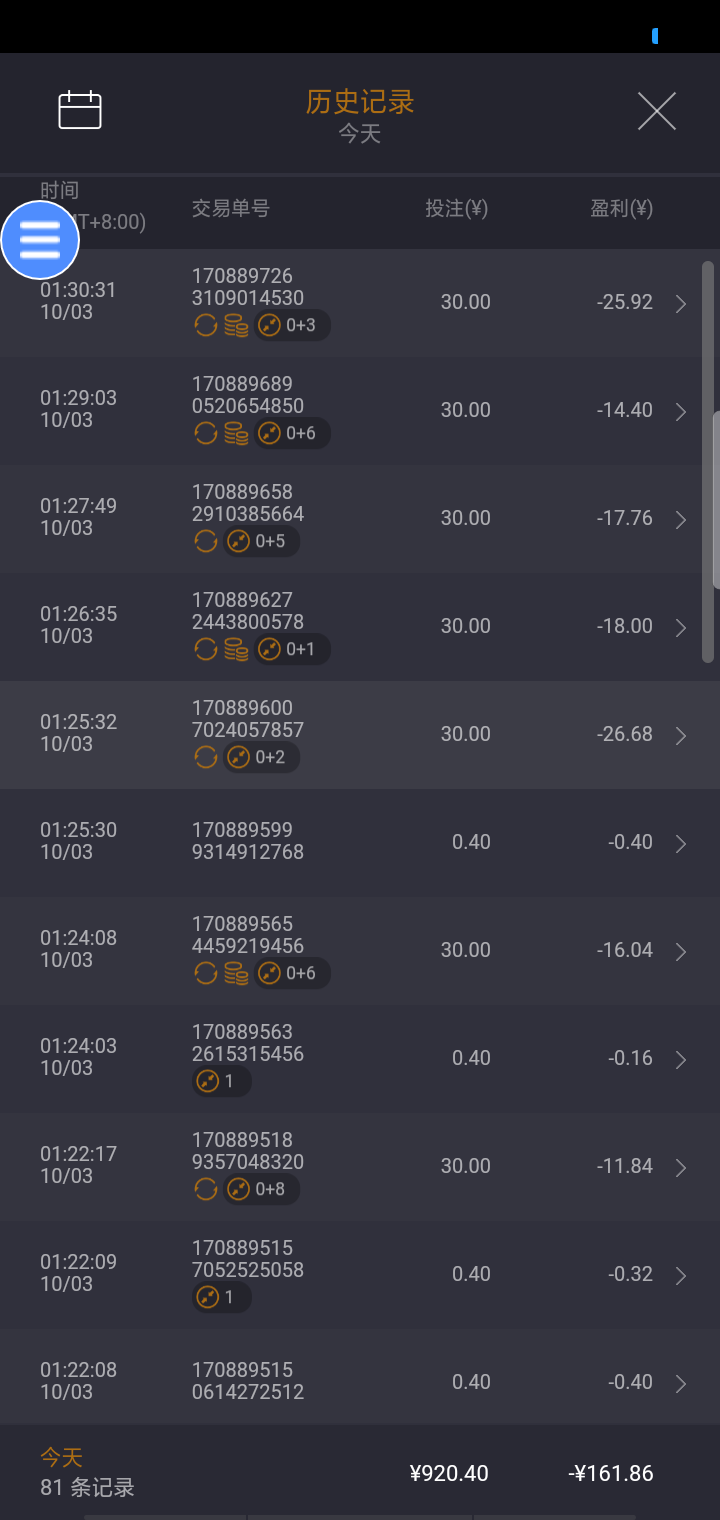The image size is (720, 1520).
Task: Open the calendar date picker
Action: point(80,110)
